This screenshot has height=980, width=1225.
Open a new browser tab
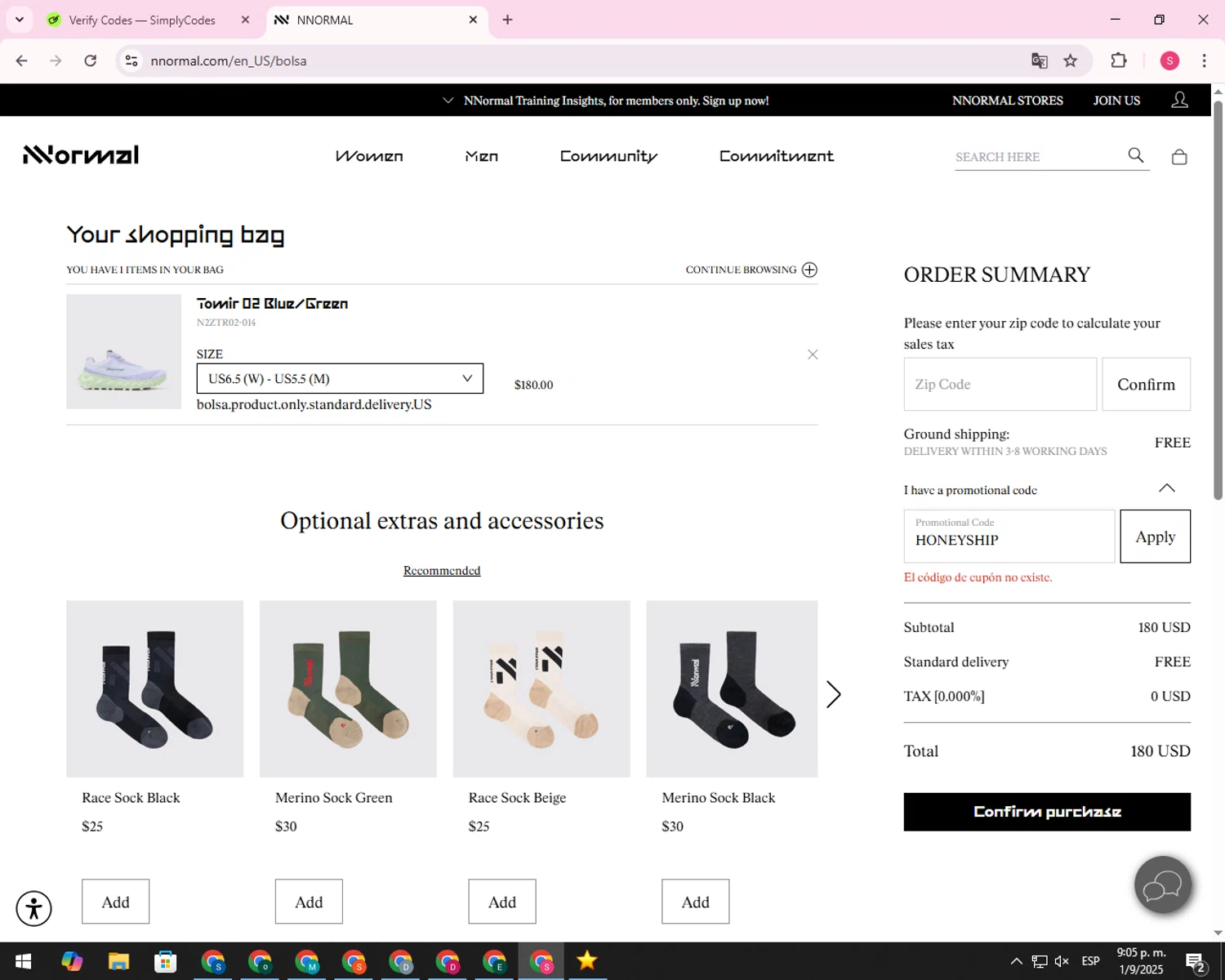[x=507, y=20]
